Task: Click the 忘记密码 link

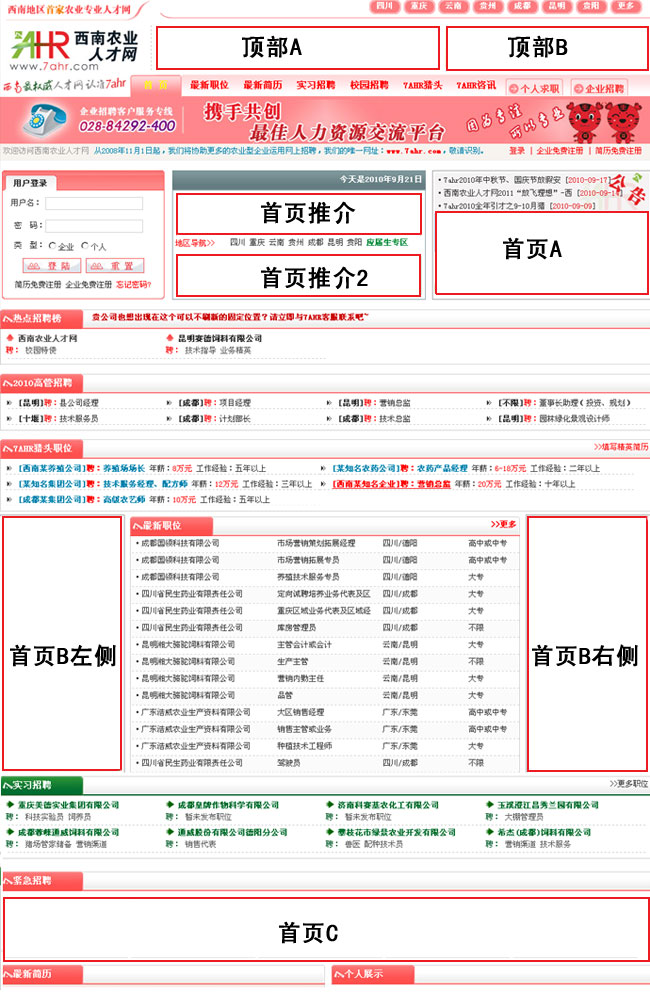Action: 134,285
